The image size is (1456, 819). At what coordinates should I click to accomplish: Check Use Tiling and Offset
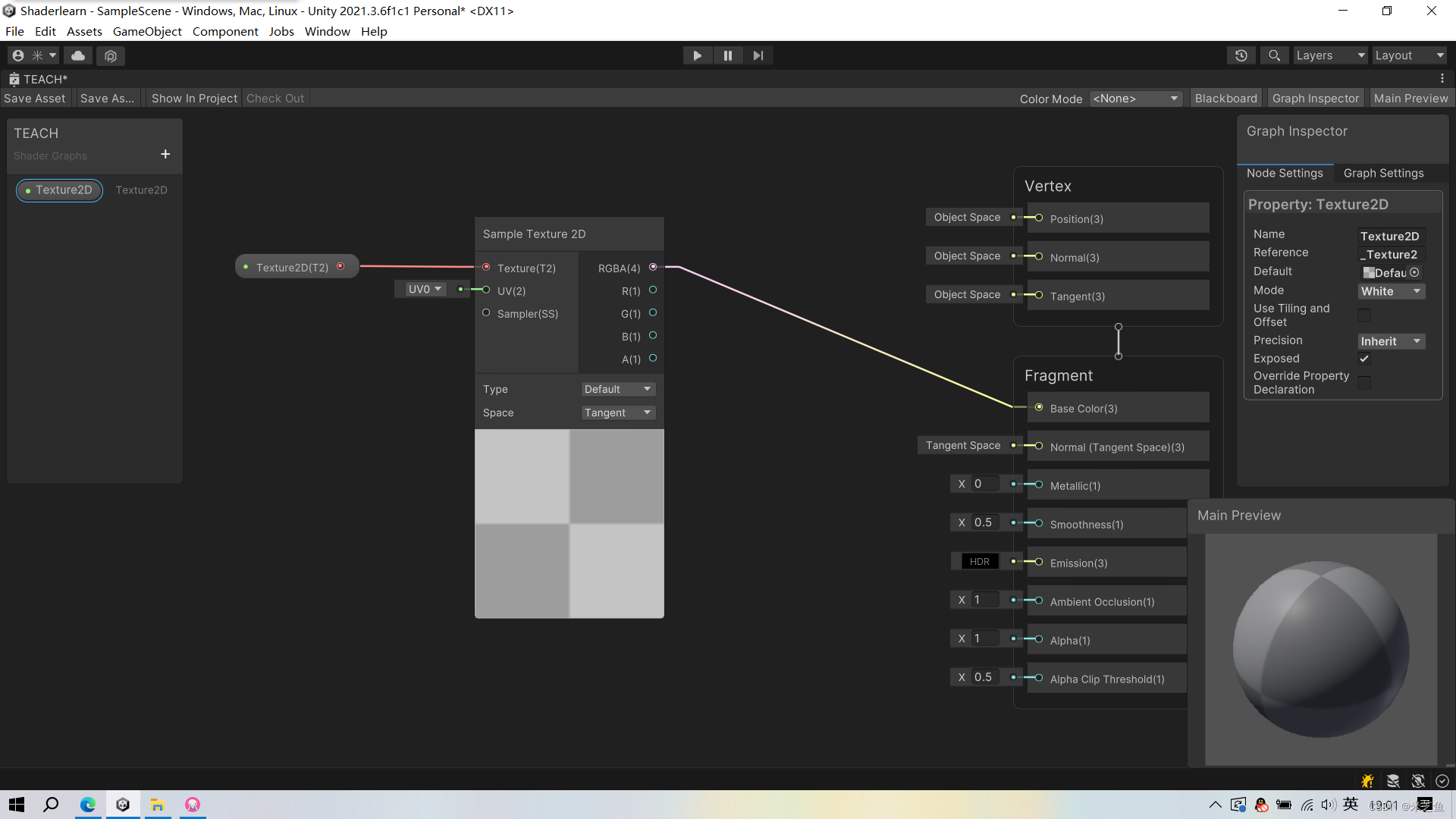[x=1364, y=315]
